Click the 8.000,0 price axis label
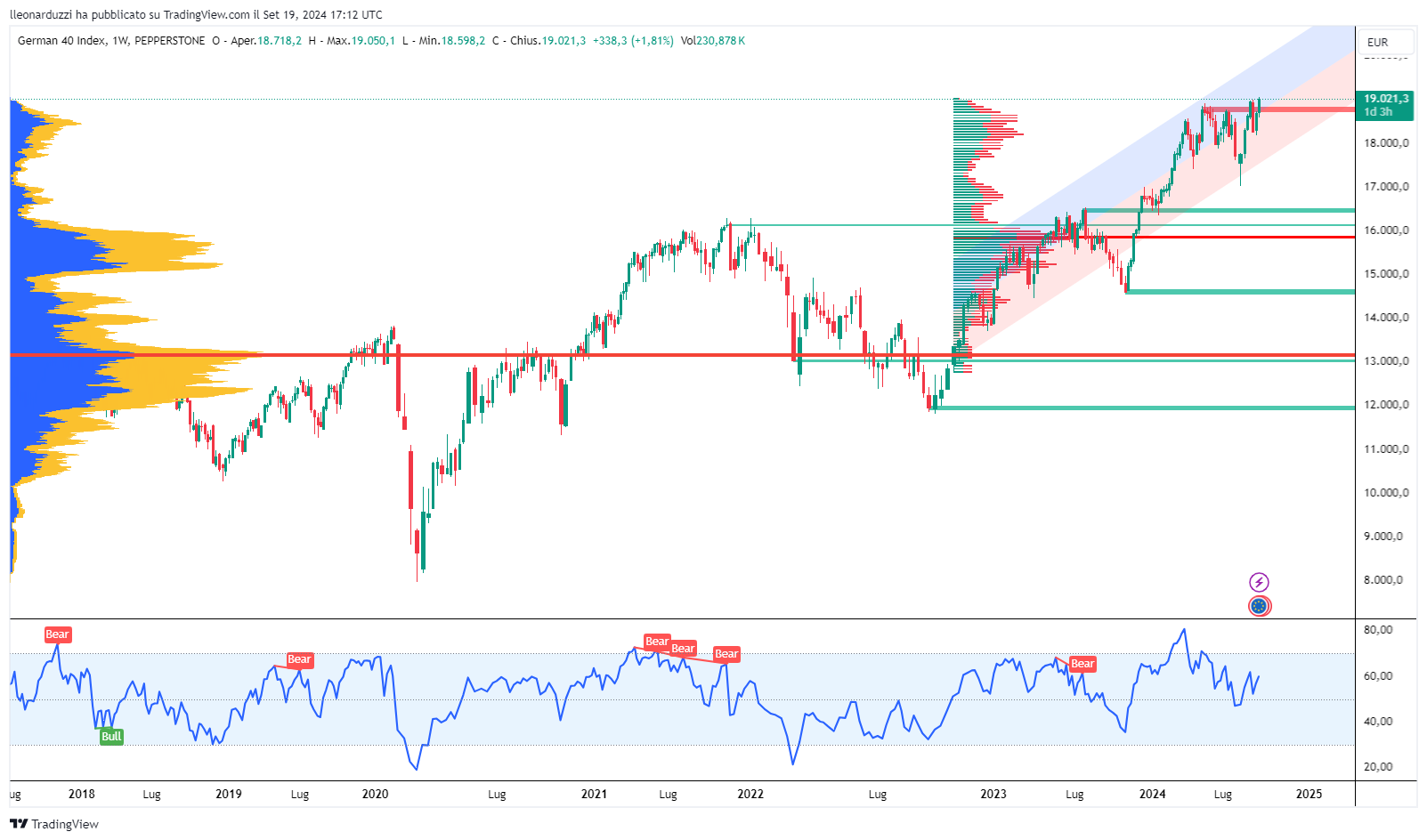This screenshot has width=1427, height=840. click(1384, 580)
